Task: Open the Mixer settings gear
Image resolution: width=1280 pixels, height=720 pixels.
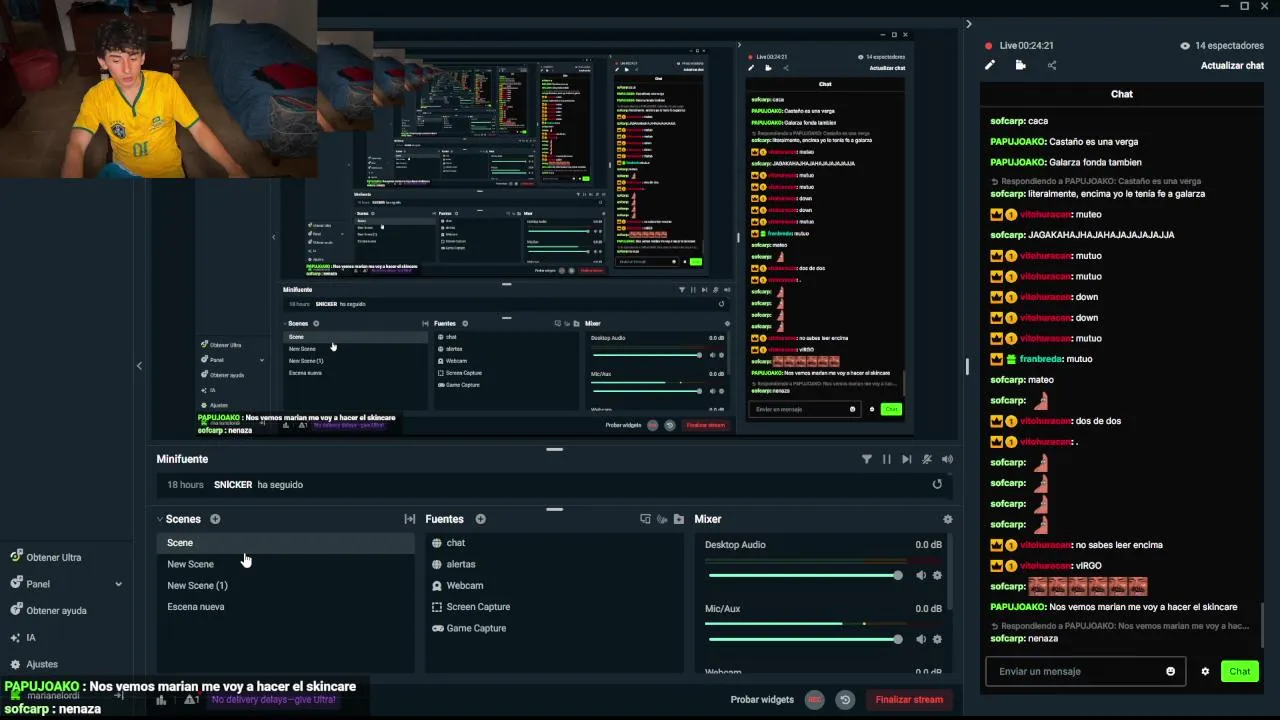Action: 948,519
